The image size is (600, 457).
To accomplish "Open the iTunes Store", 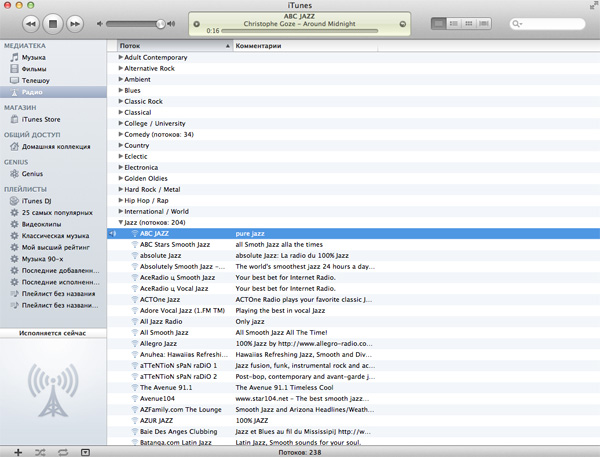I will pyautogui.click(x=41, y=119).
